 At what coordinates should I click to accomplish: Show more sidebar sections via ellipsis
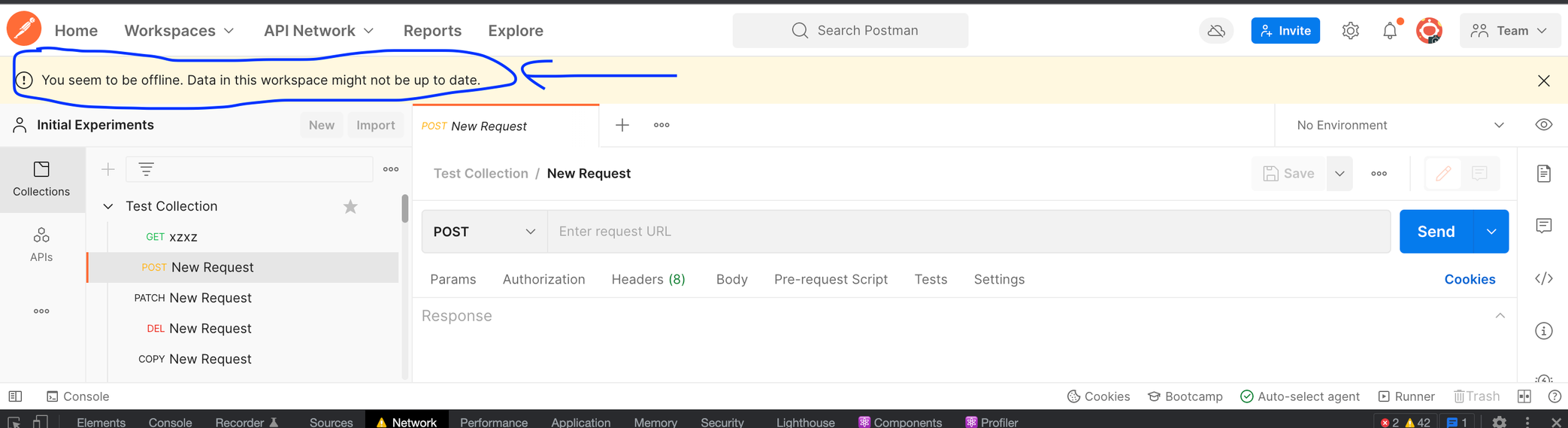pos(41,311)
